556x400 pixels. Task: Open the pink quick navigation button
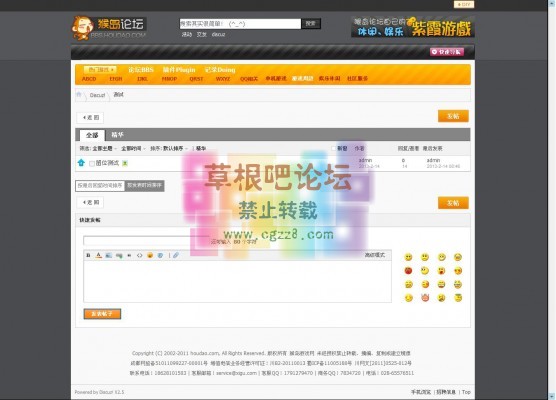click(447, 52)
